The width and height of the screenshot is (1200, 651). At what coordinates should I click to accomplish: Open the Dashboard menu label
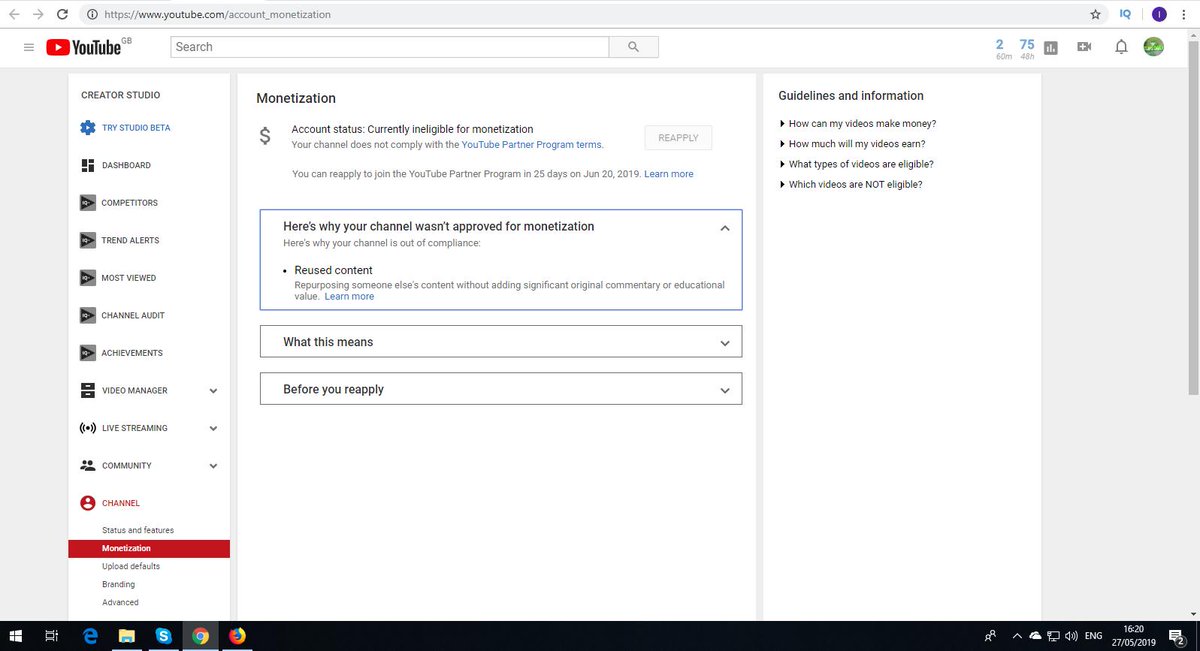[x=126, y=165]
